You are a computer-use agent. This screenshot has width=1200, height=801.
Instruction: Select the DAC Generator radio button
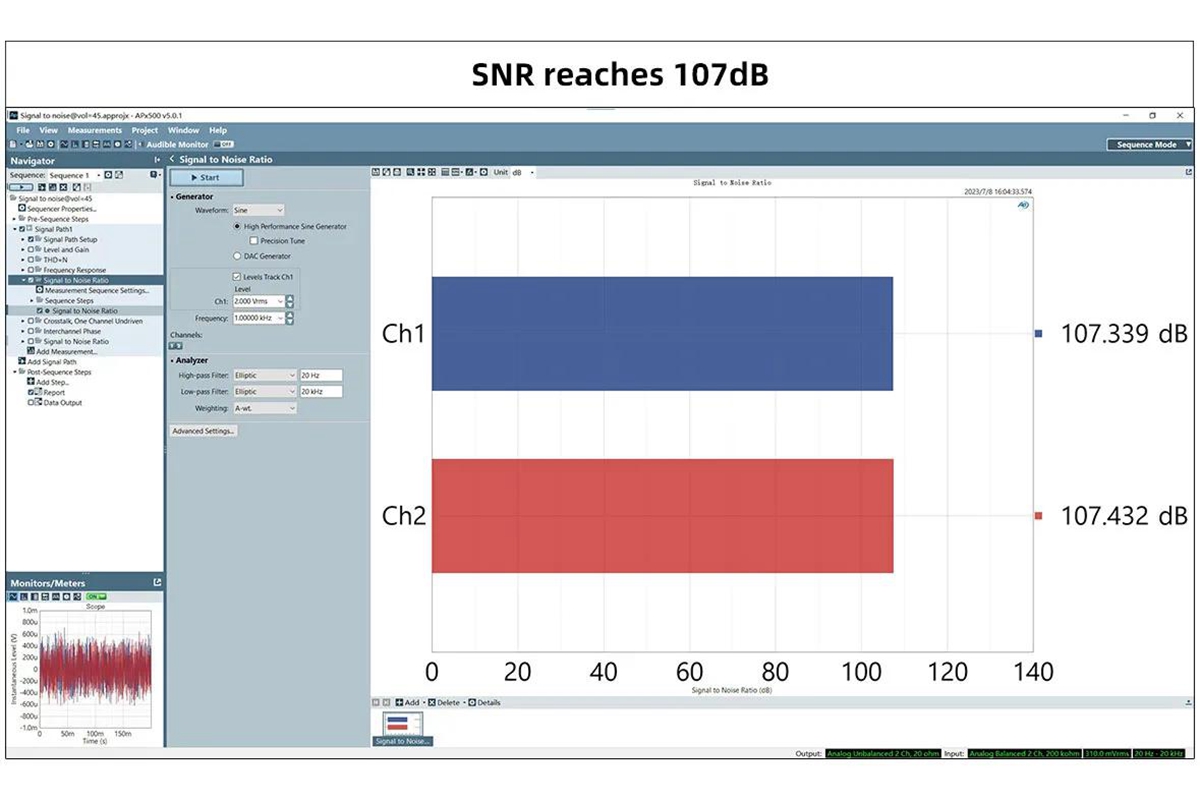coord(237,256)
